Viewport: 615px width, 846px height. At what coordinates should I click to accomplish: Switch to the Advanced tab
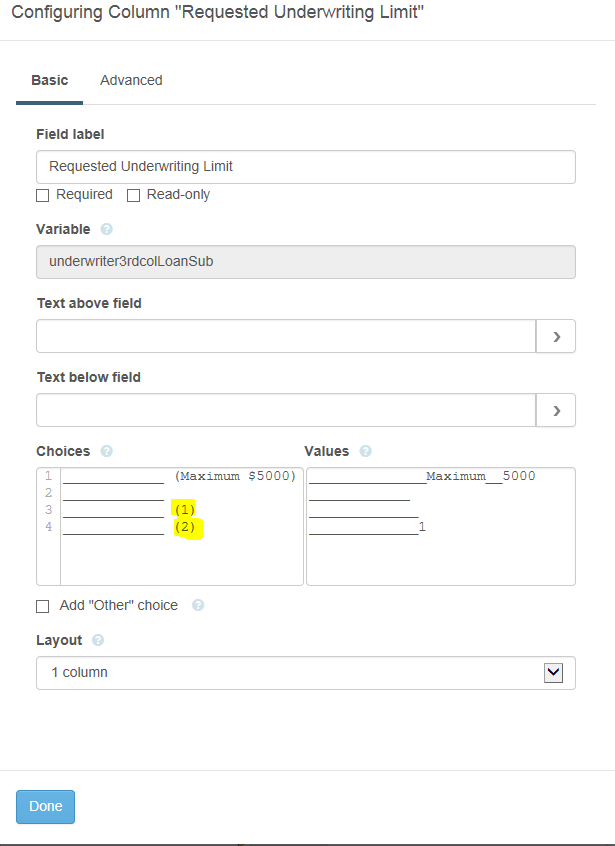tap(131, 80)
